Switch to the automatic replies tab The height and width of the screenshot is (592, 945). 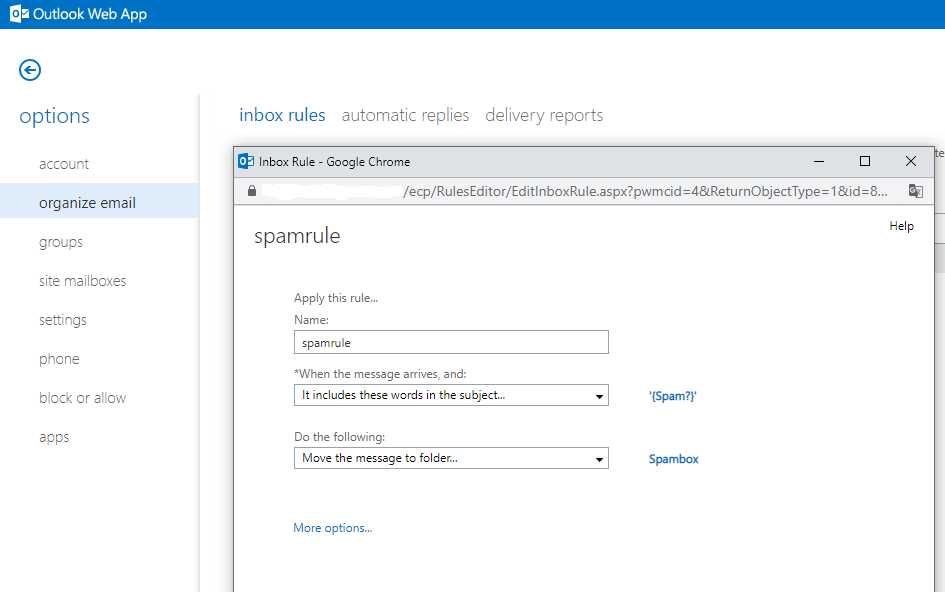click(x=405, y=115)
